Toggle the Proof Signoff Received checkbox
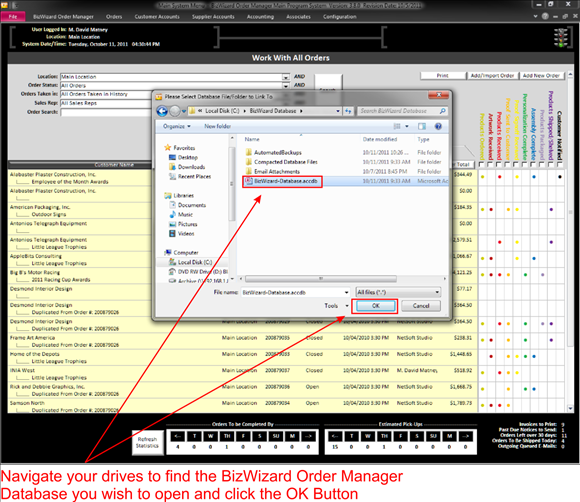The width and height of the screenshot is (580, 502). click(x=516, y=164)
